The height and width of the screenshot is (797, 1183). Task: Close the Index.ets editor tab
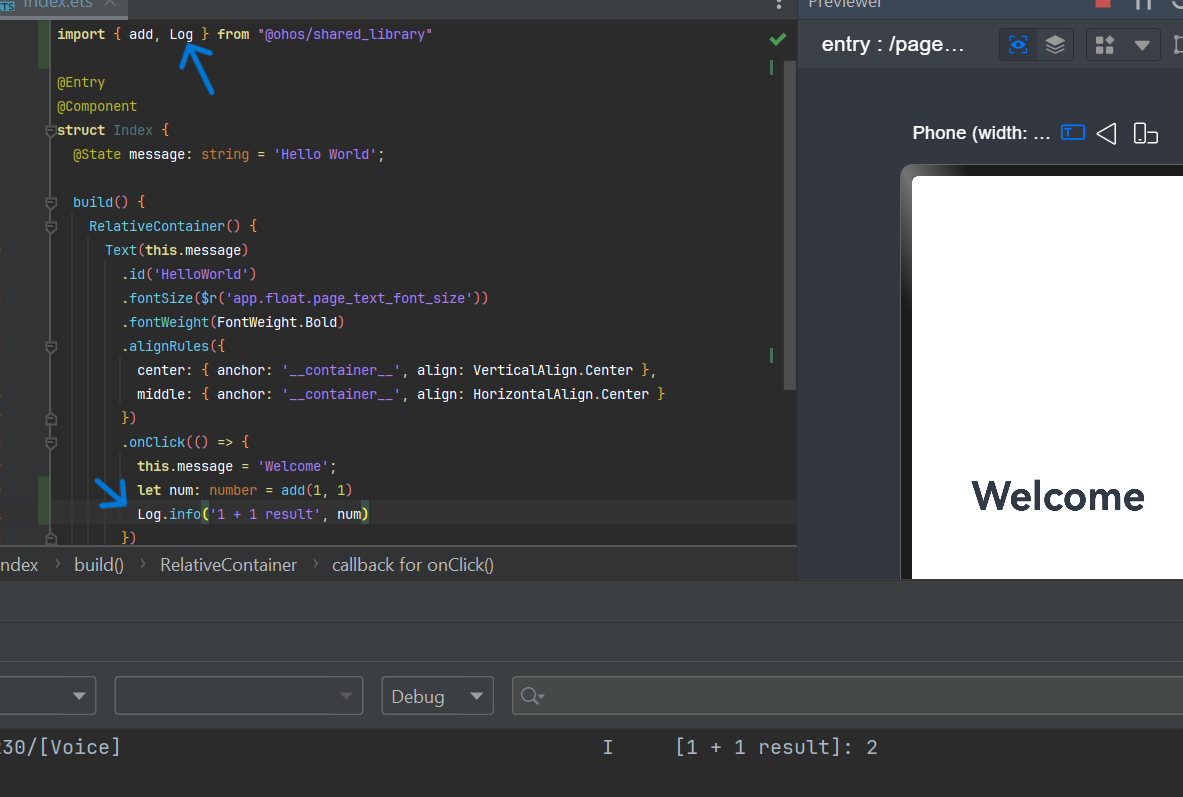click(109, 3)
